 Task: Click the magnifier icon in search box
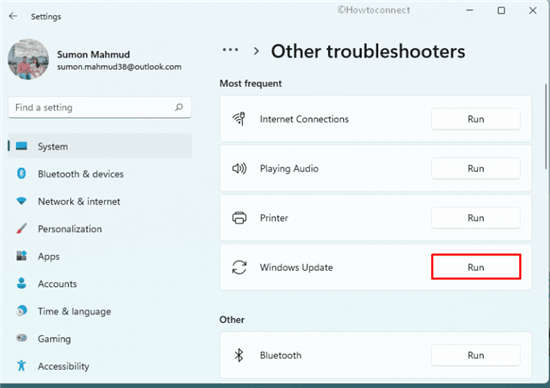point(179,107)
